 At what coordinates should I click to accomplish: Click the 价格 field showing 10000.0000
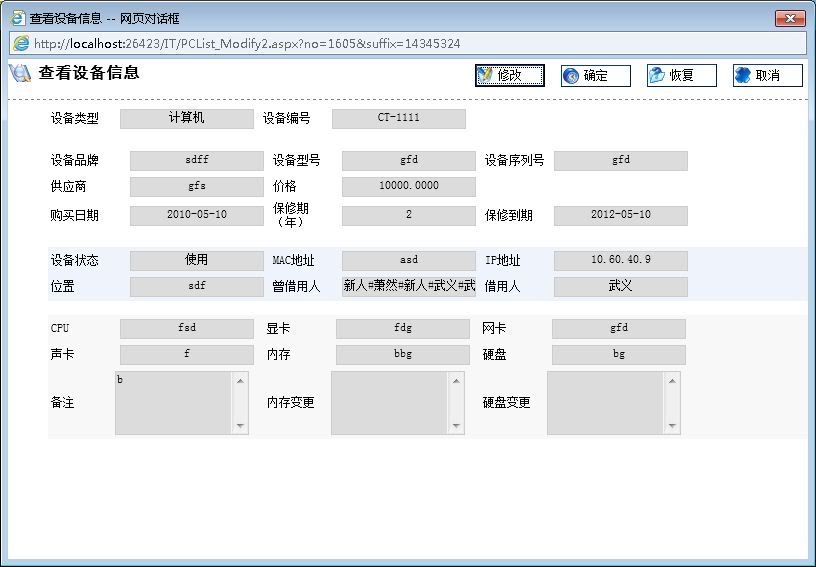(x=409, y=187)
